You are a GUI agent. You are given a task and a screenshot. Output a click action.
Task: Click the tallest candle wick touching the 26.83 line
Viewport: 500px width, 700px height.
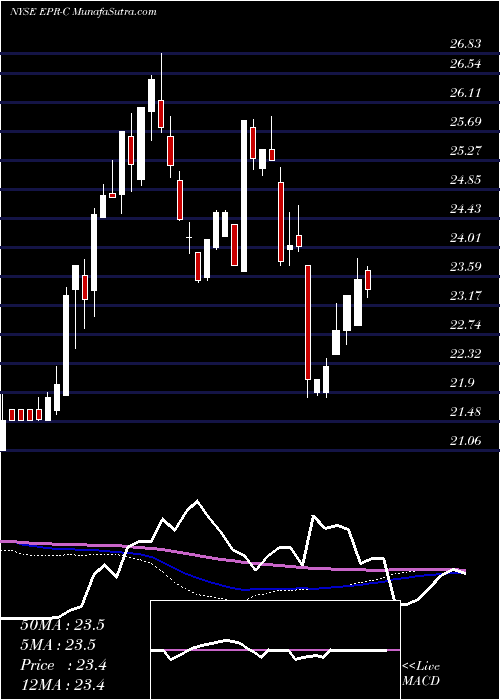pos(161,93)
